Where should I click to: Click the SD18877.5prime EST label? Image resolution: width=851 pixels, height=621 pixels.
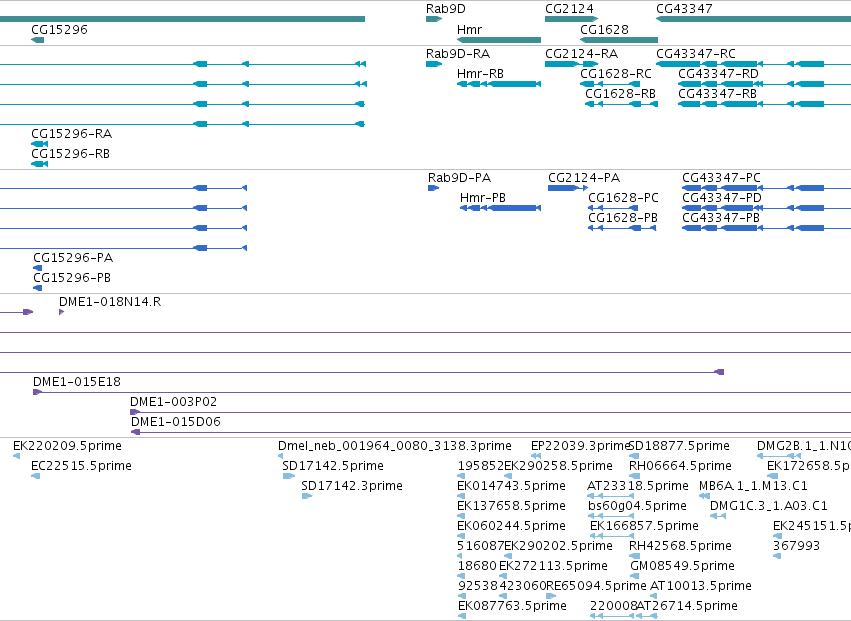[679, 446]
